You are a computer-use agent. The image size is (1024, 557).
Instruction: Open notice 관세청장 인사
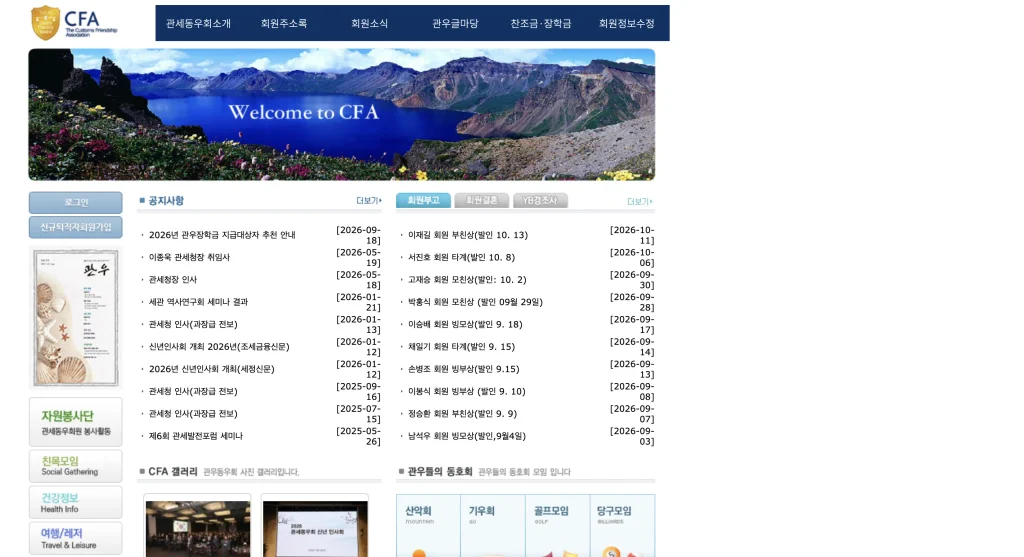[x=172, y=279]
